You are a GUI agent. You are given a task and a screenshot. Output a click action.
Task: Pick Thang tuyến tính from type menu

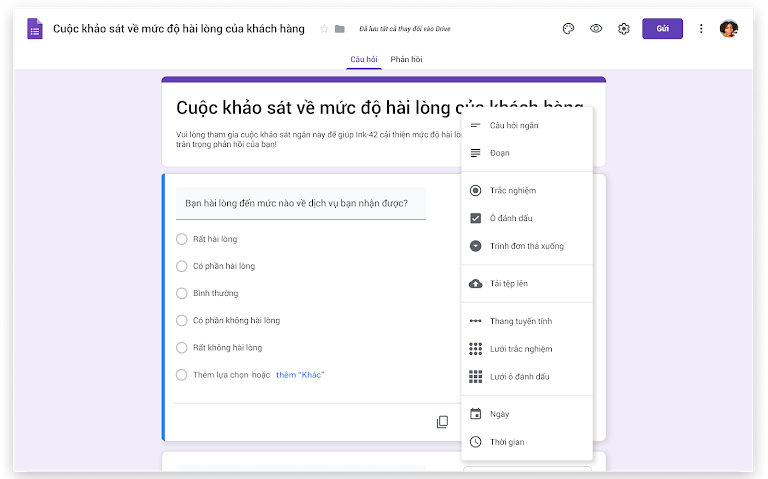(x=520, y=321)
